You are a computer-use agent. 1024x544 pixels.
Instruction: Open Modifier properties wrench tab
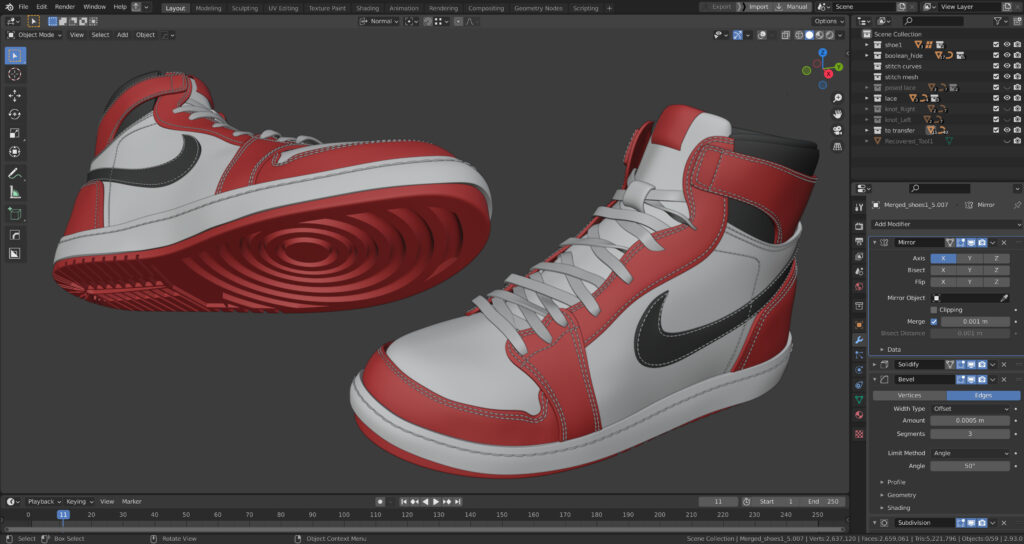(x=859, y=340)
